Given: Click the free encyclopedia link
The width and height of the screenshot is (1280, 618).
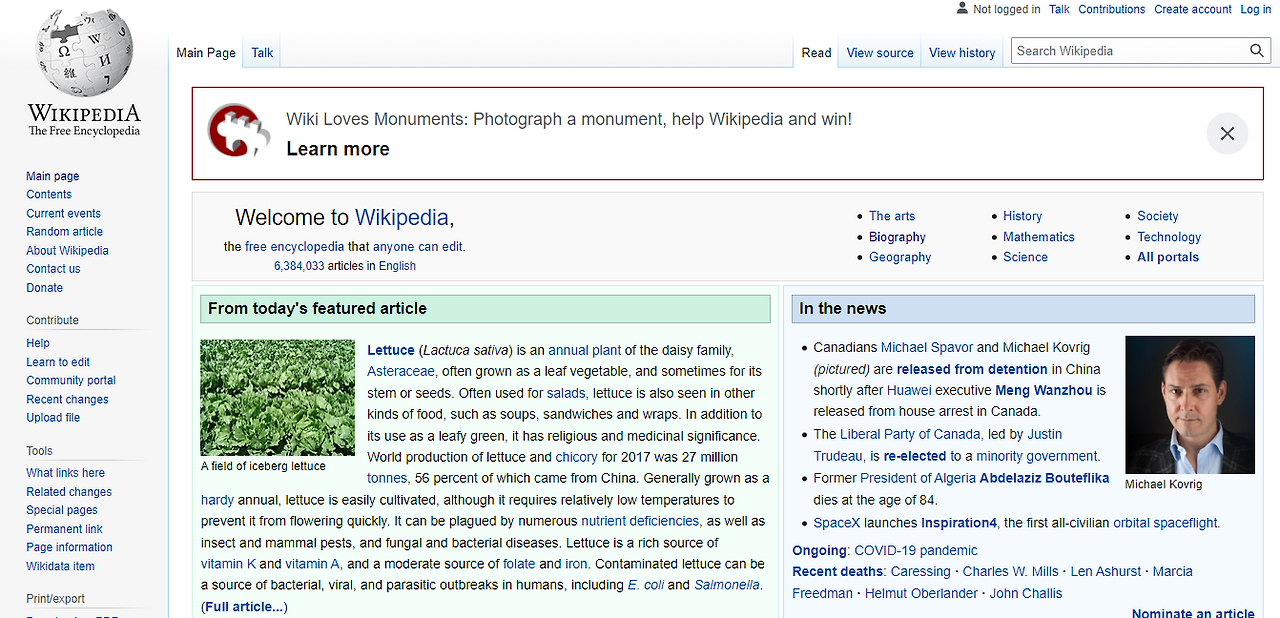Looking at the screenshot, I should pyautogui.click(x=294, y=246).
